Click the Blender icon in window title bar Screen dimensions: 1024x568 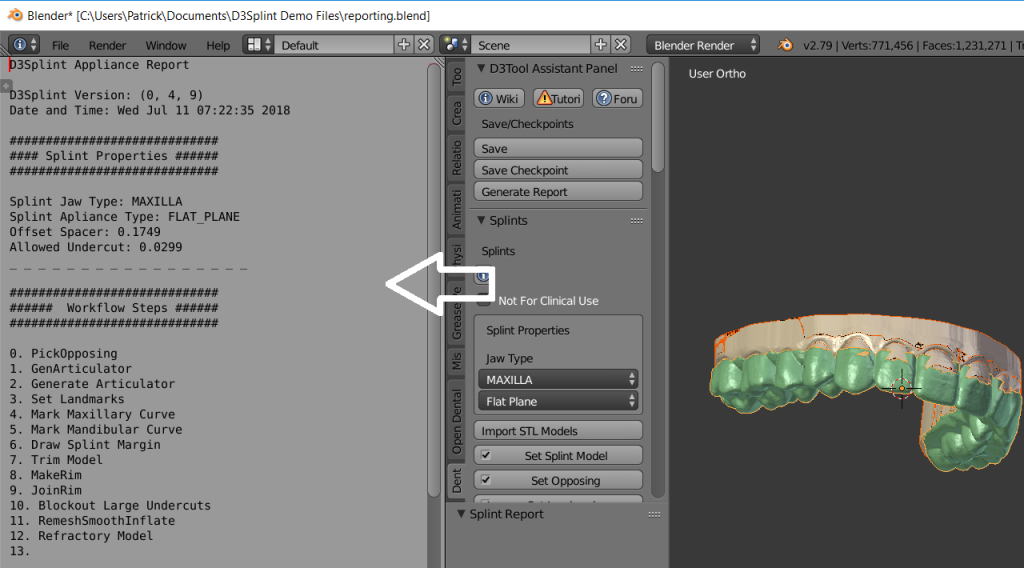[x=14, y=15]
